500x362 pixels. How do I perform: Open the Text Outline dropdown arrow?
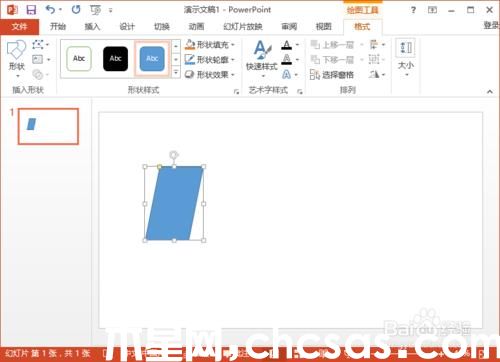click(297, 60)
